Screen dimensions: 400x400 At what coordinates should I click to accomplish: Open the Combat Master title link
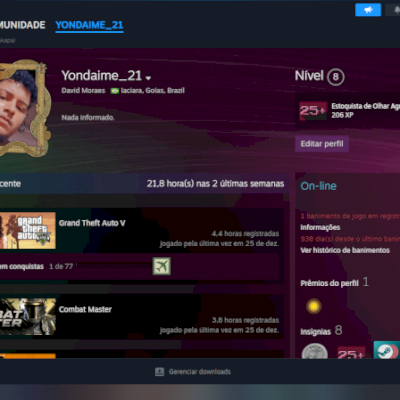pyautogui.click(x=85, y=309)
